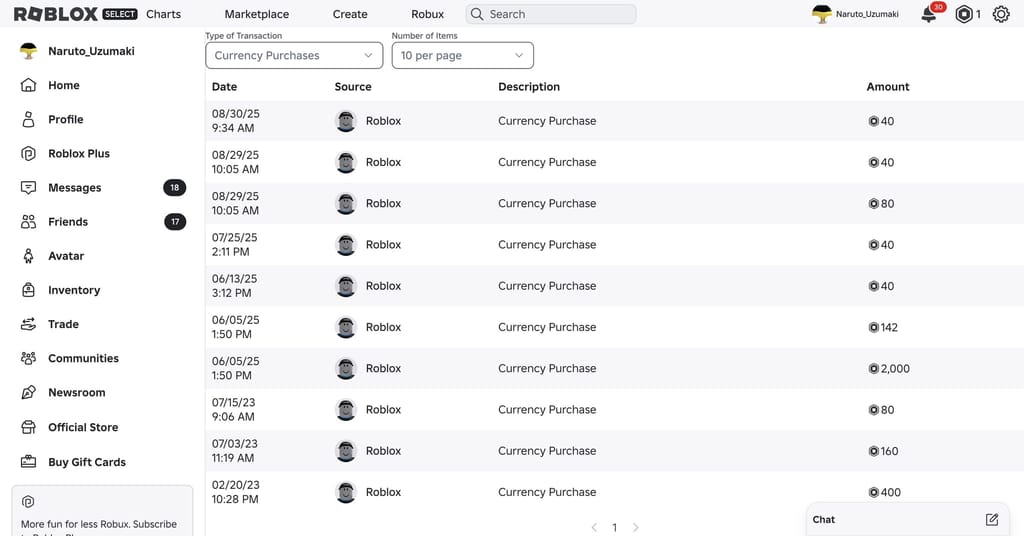The height and width of the screenshot is (536, 1024).
Task: Click the 07/15/23 9:06 AM date cell
Action: pyautogui.click(x=234, y=409)
